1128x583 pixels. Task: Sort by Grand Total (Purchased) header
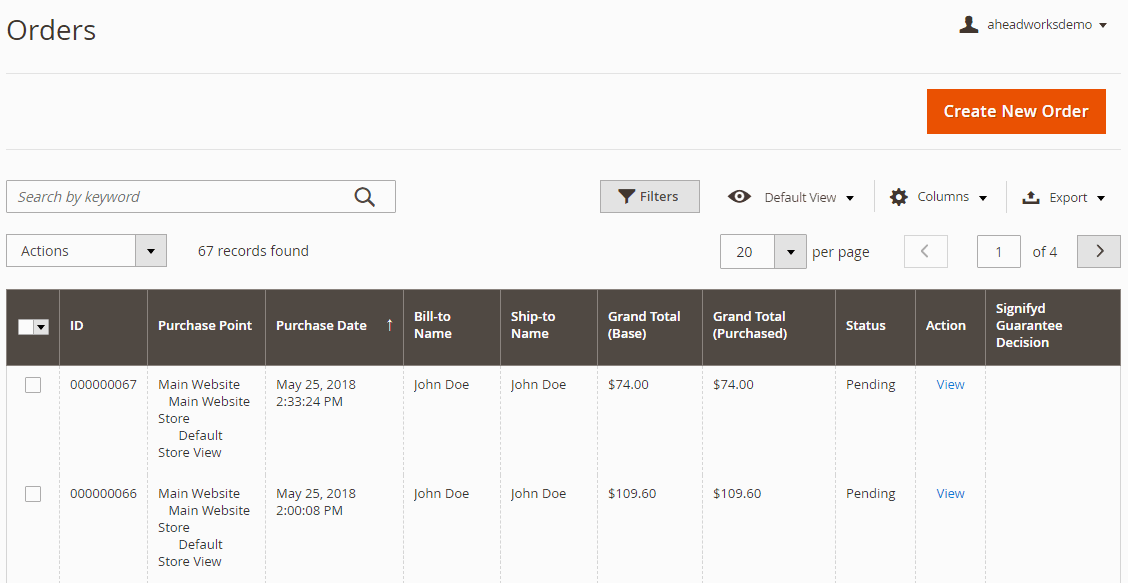pyautogui.click(x=769, y=327)
